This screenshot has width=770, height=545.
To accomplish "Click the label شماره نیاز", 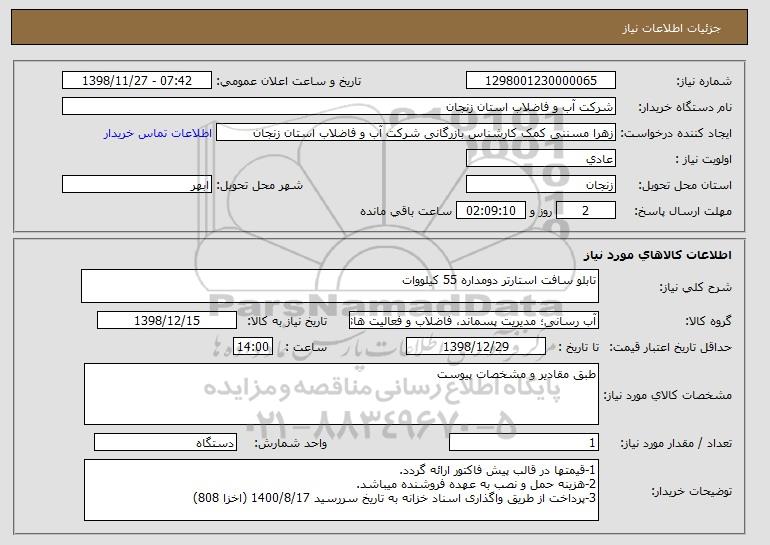I will click(x=704, y=81).
